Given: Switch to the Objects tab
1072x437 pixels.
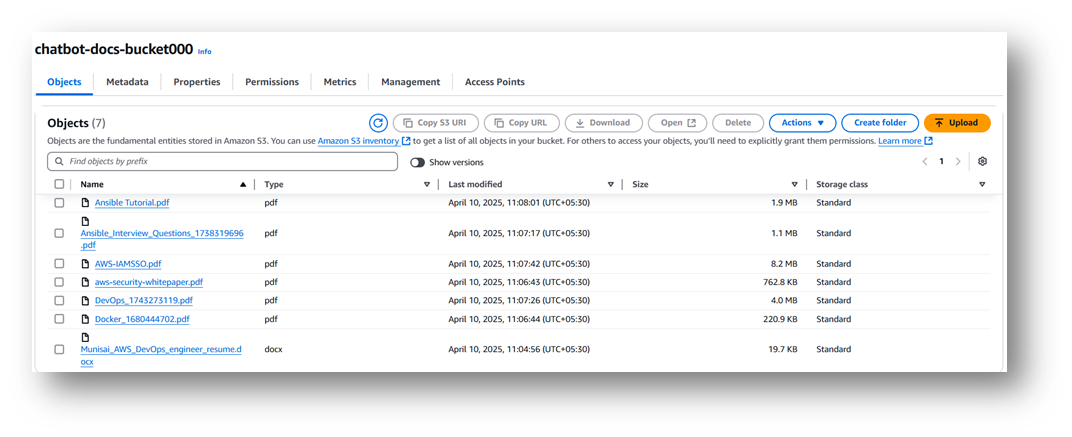Looking at the screenshot, I should pos(64,82).
